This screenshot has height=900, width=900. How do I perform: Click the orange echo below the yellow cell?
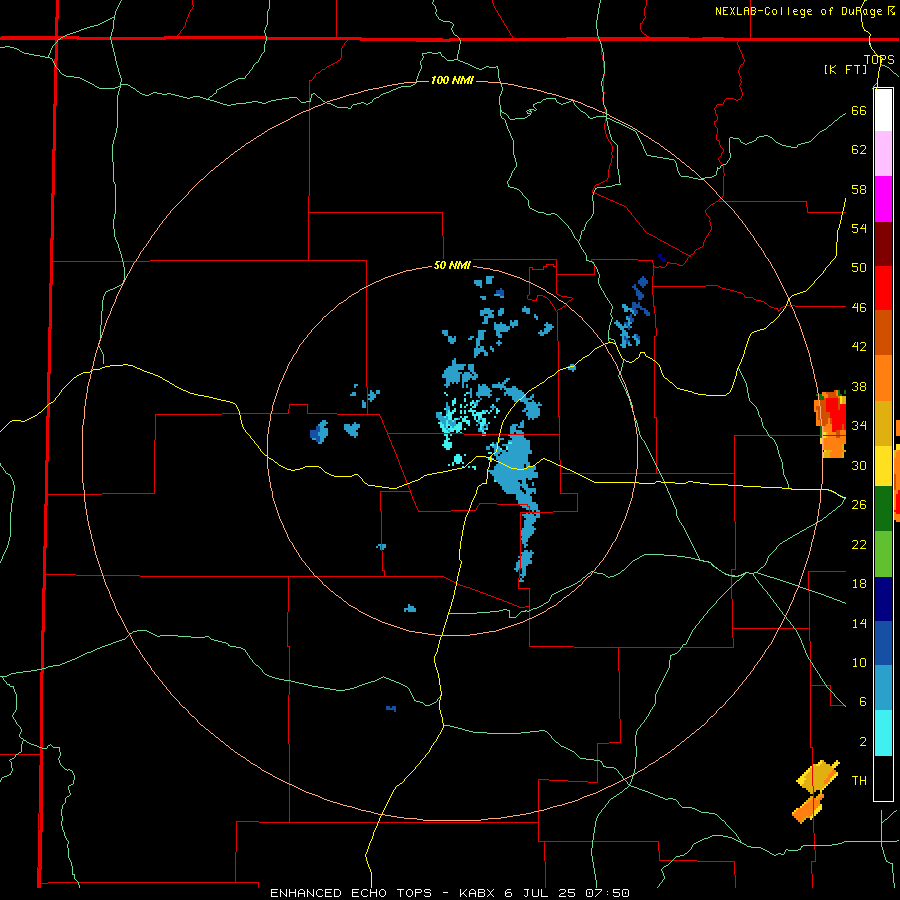[808, 808]
